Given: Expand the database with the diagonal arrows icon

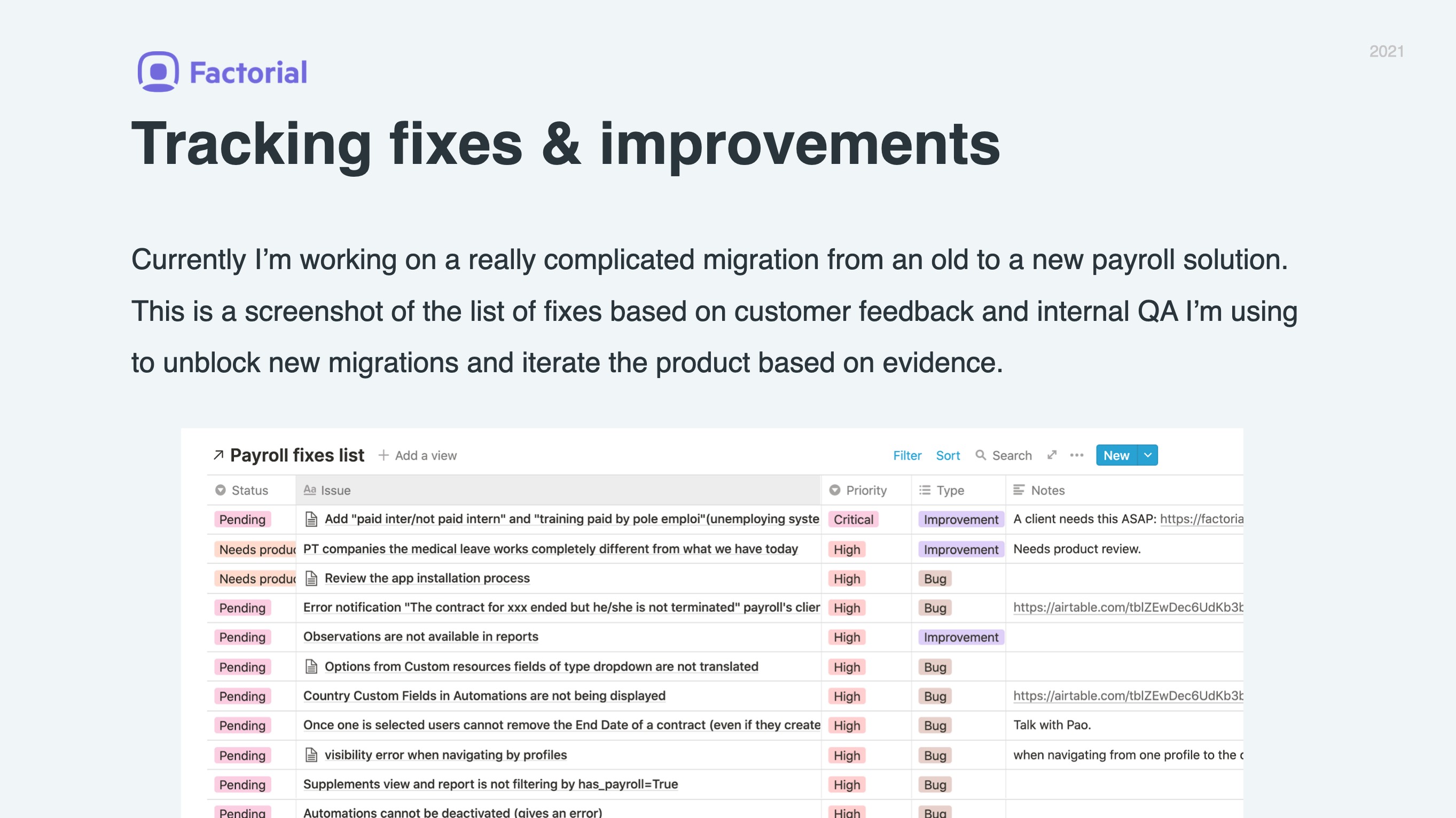Looking at the screenshot, I should point(1052,455).
